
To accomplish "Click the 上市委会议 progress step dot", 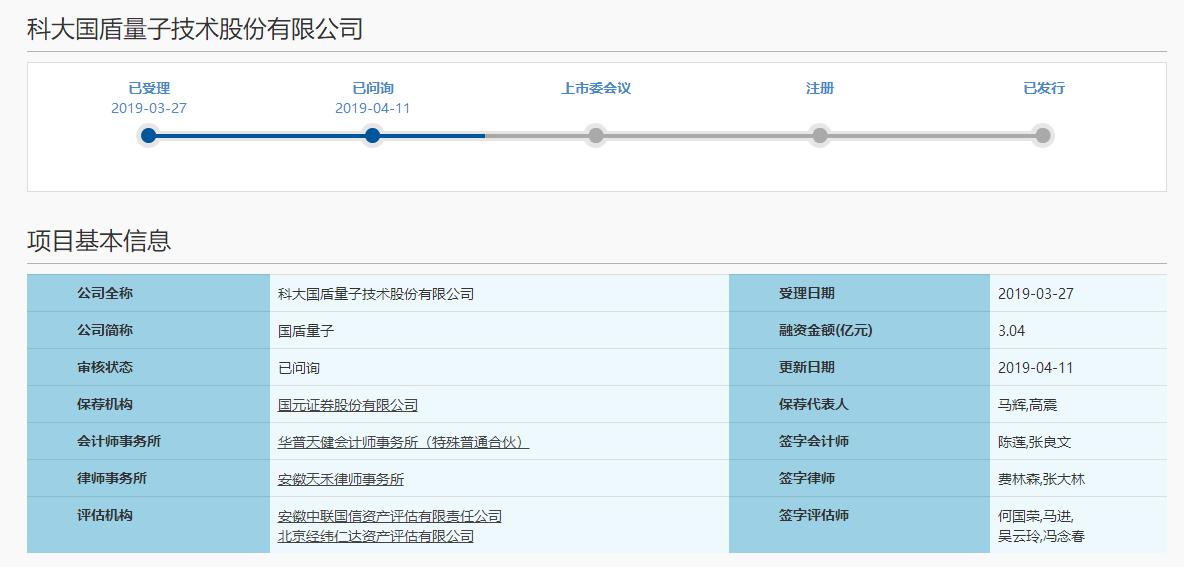I will [x=596, y=136].
